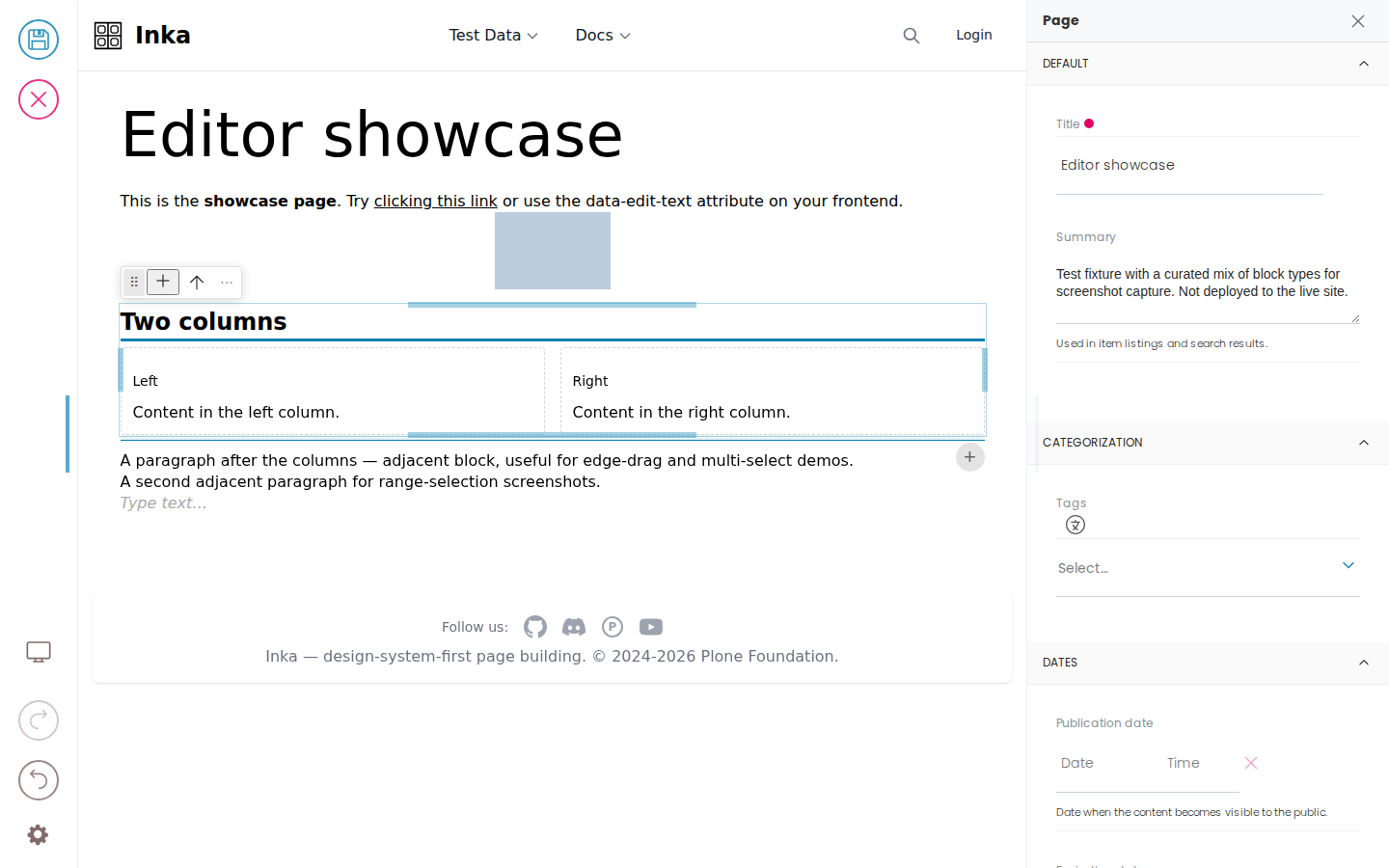Image resolution: width=1389 pixels, height=868 pixels.
Task: Click the desktop viewport monitor icon
Action: [39, 652]
